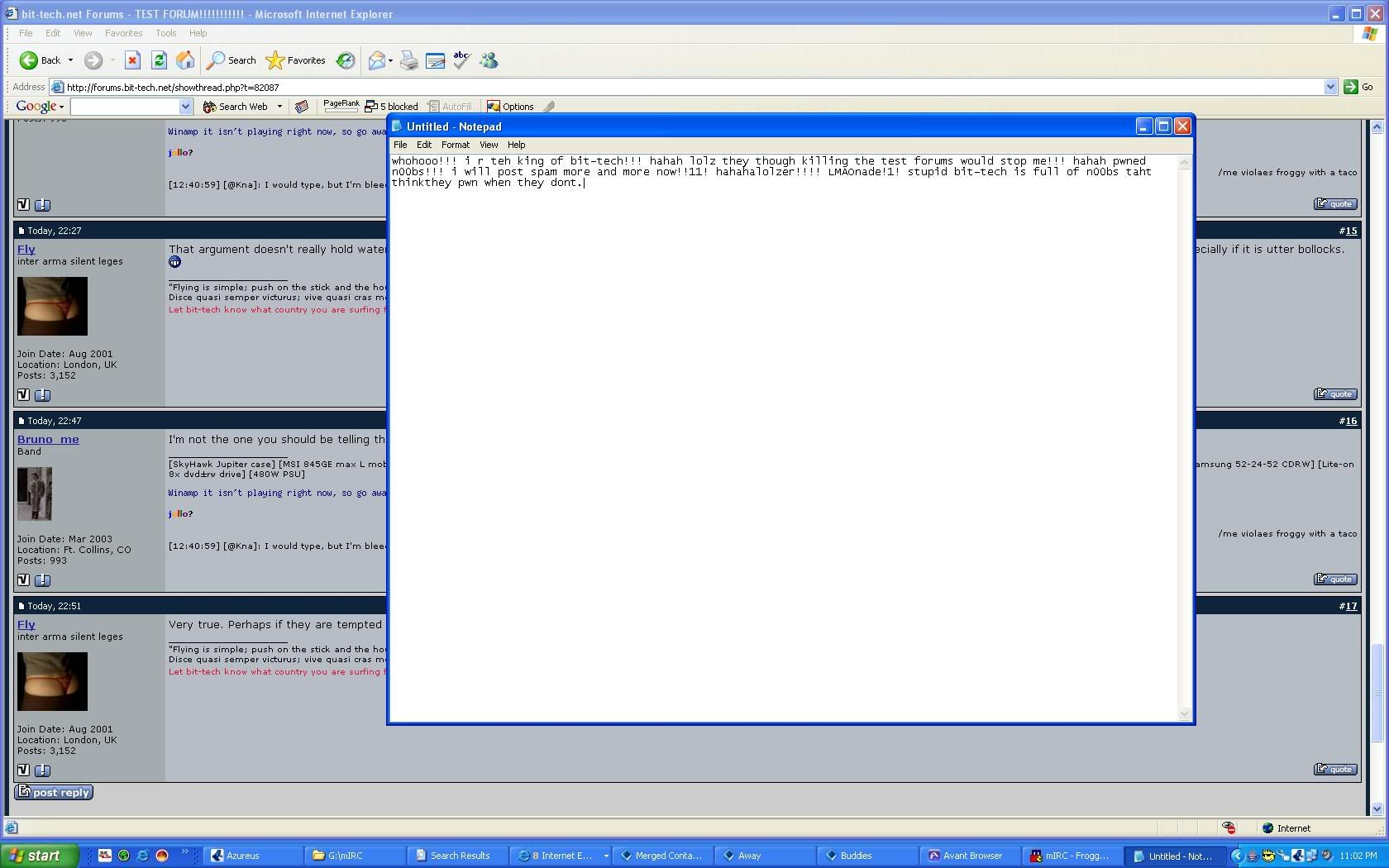The image size is (1389, 868).
Task: Refresh the bit-tech forum page
Action: pyautogui.click(x=160, y=60)
